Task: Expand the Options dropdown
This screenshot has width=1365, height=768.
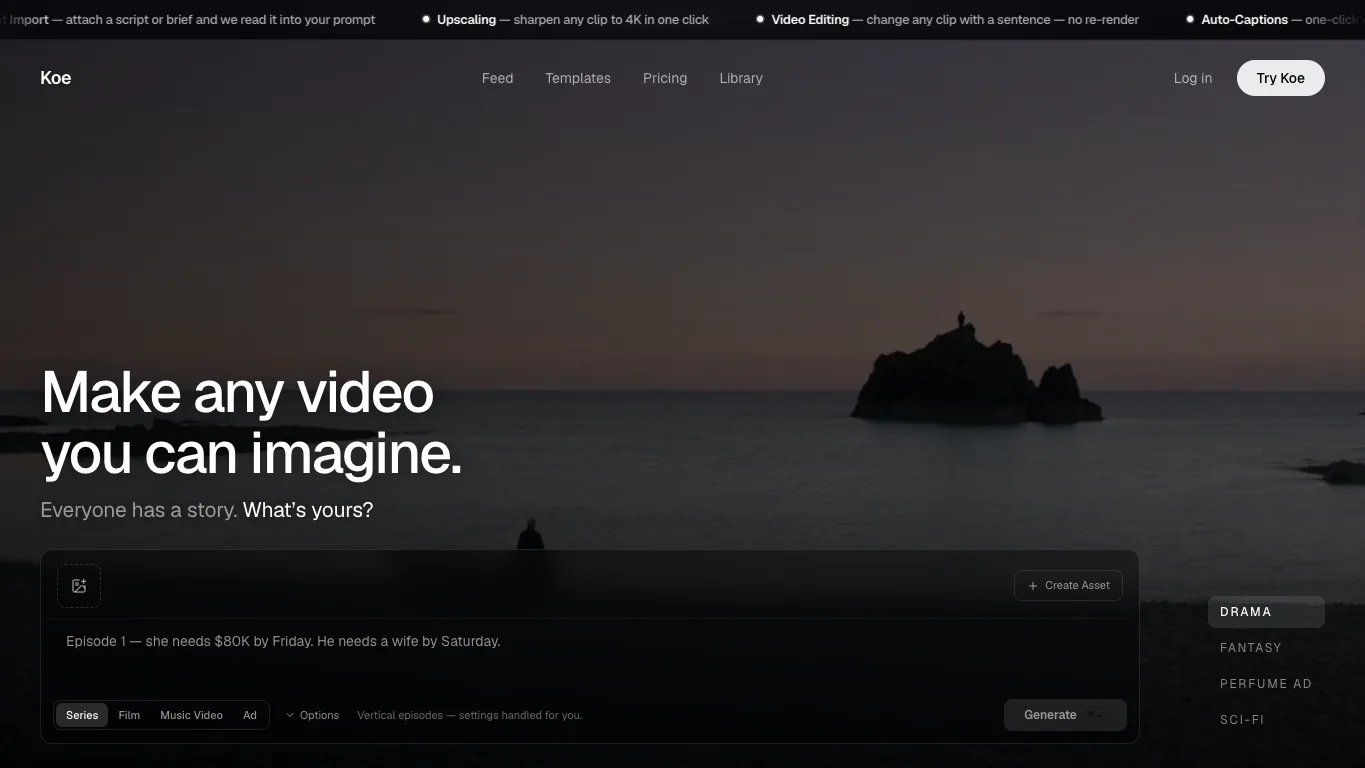Action: 312,715
